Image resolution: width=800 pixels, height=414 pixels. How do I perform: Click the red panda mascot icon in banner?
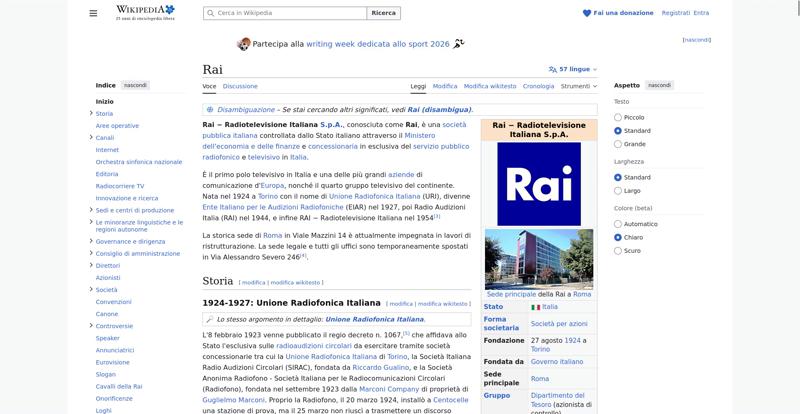pos(244,44)
